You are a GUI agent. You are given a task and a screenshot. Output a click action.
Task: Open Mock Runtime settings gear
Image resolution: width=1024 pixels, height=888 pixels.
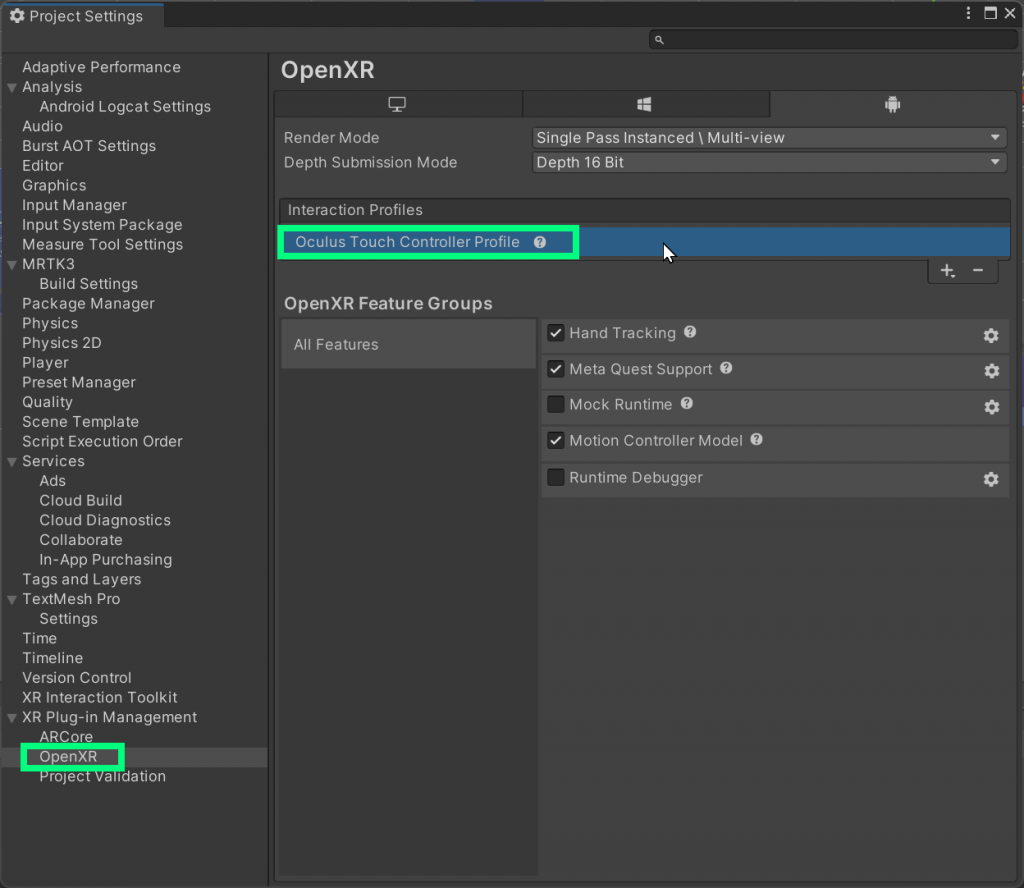point(991,407)
